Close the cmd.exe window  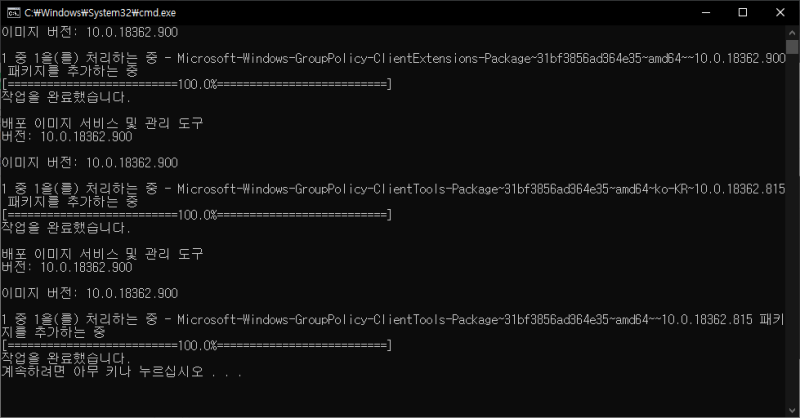(x=780, y=12)
